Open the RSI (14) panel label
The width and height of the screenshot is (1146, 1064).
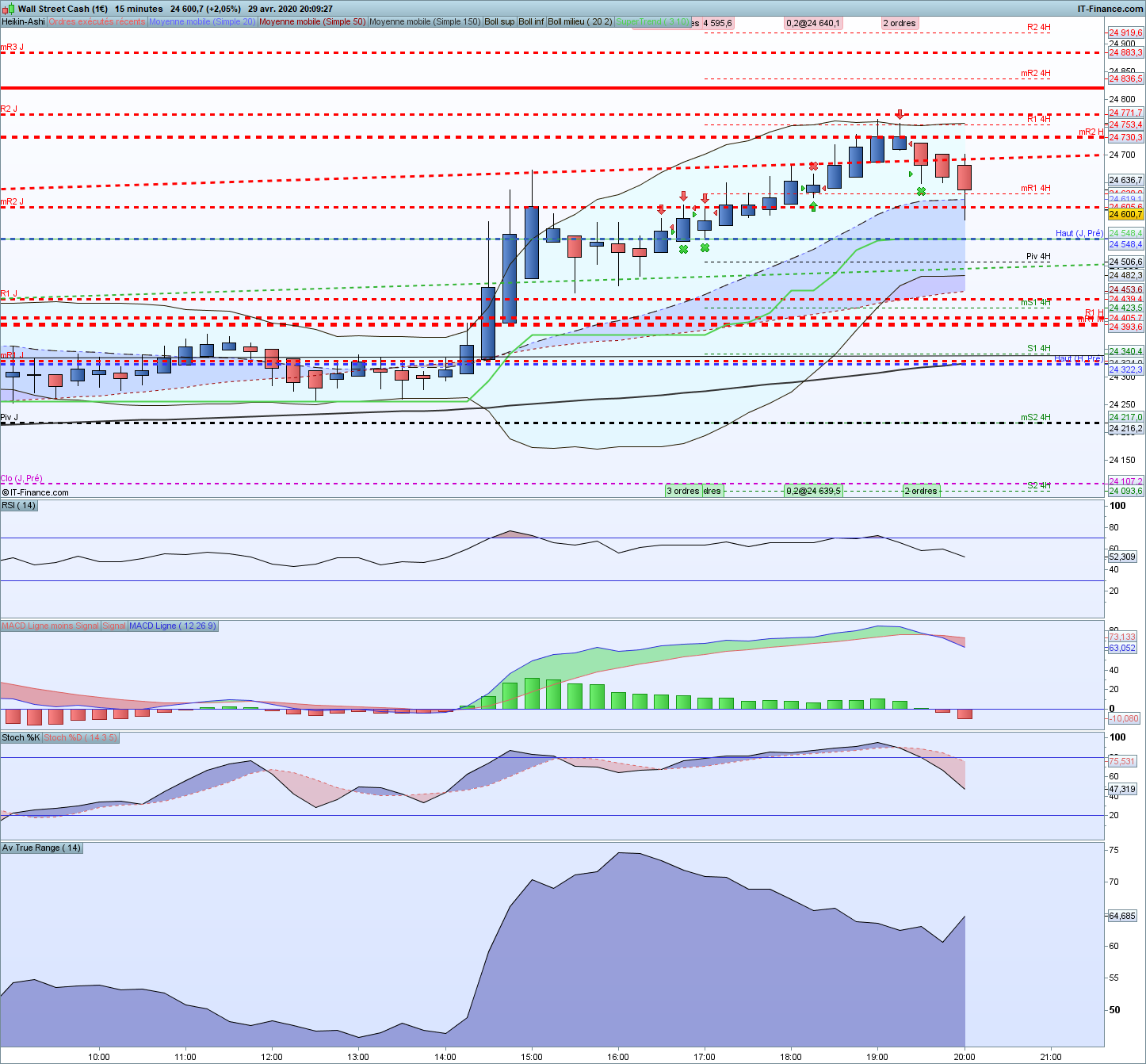pos(19,505)
